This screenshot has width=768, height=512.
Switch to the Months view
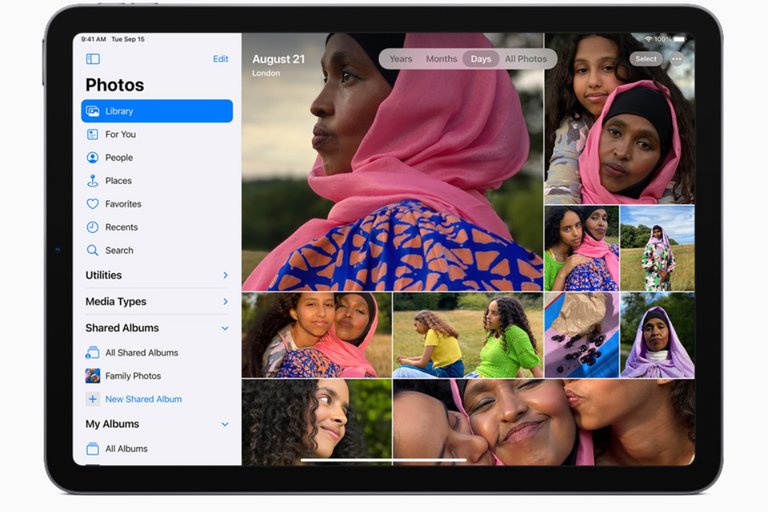point(441,59)
